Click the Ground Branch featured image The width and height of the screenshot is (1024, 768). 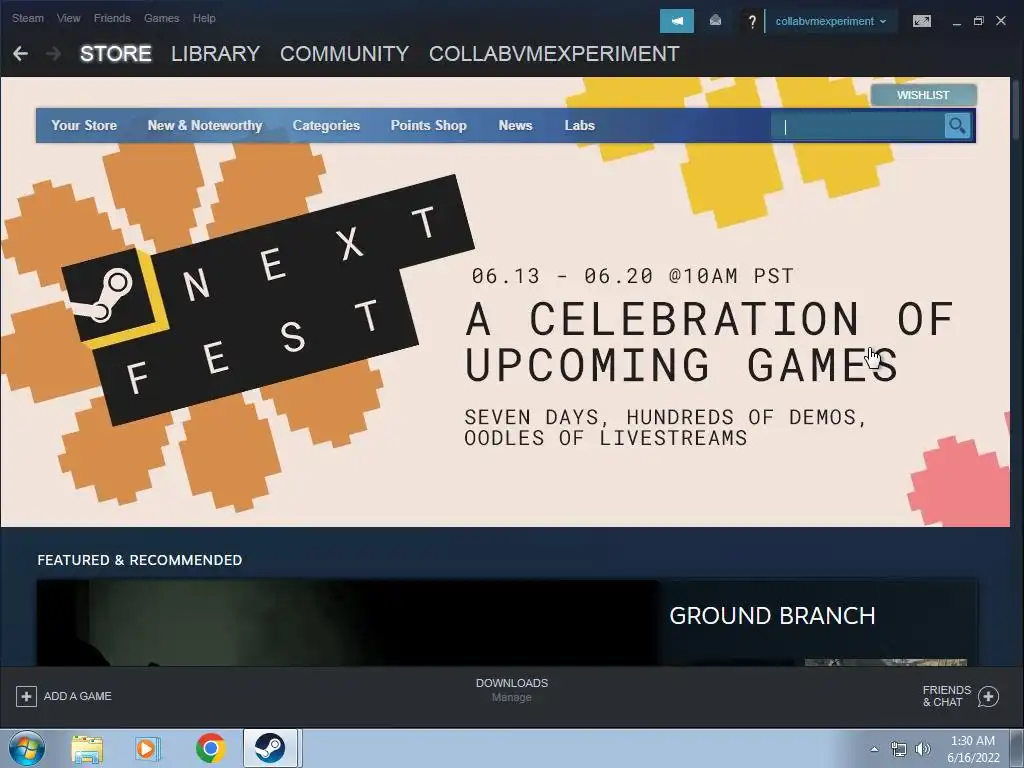[347, 623]
